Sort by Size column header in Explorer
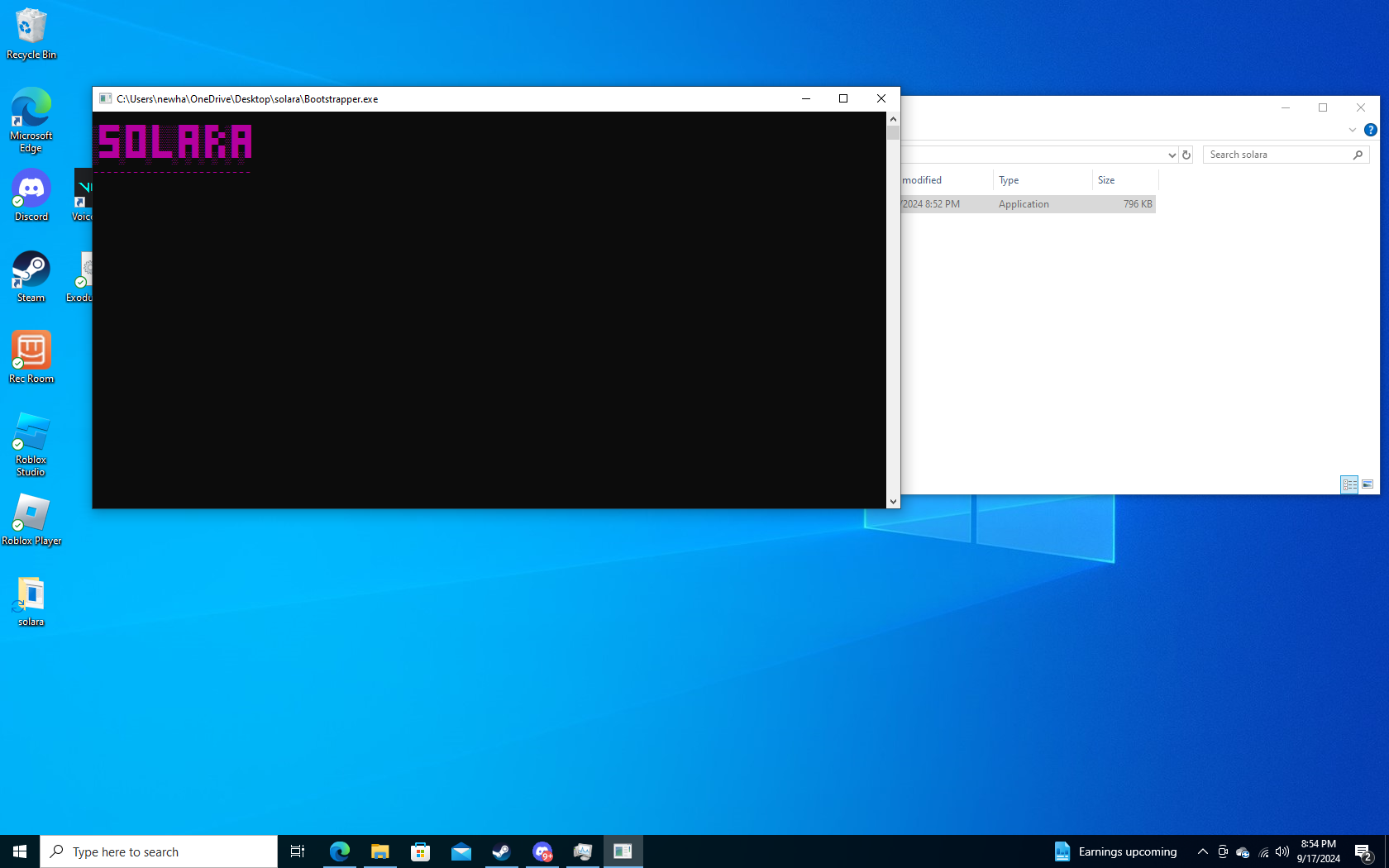The height and width of the screenshot is (868, 1389). (1124, 180)
